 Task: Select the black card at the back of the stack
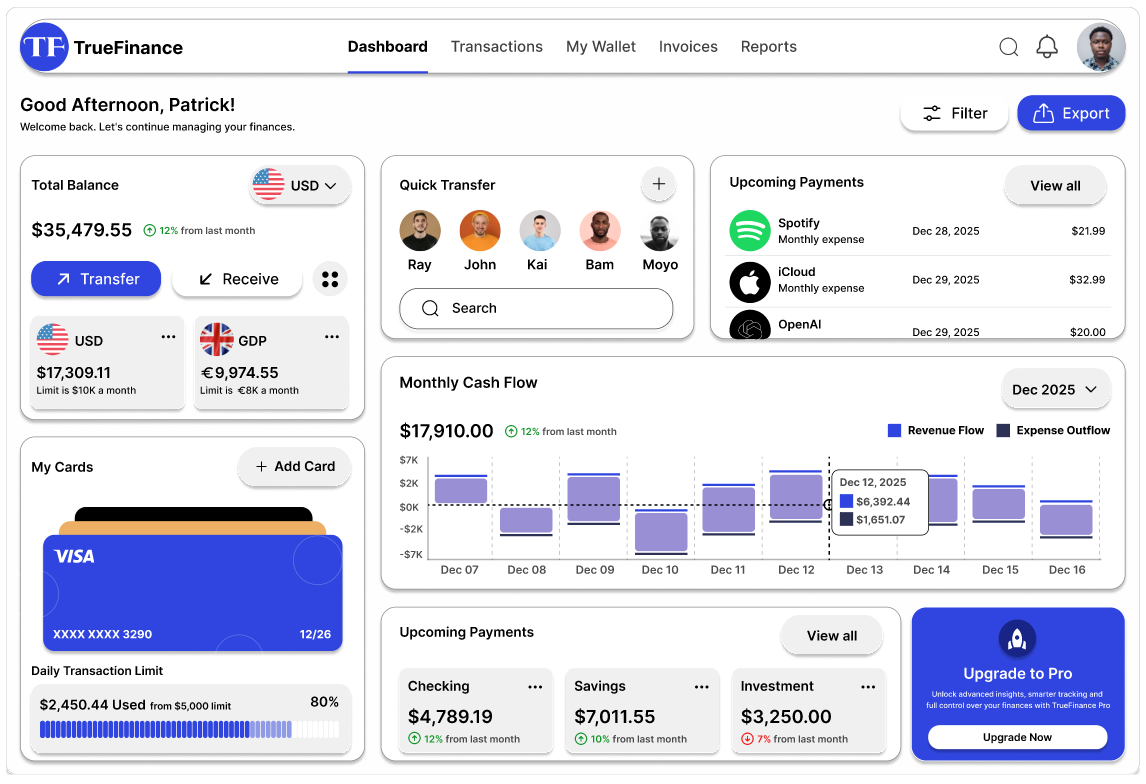[193, 514]
